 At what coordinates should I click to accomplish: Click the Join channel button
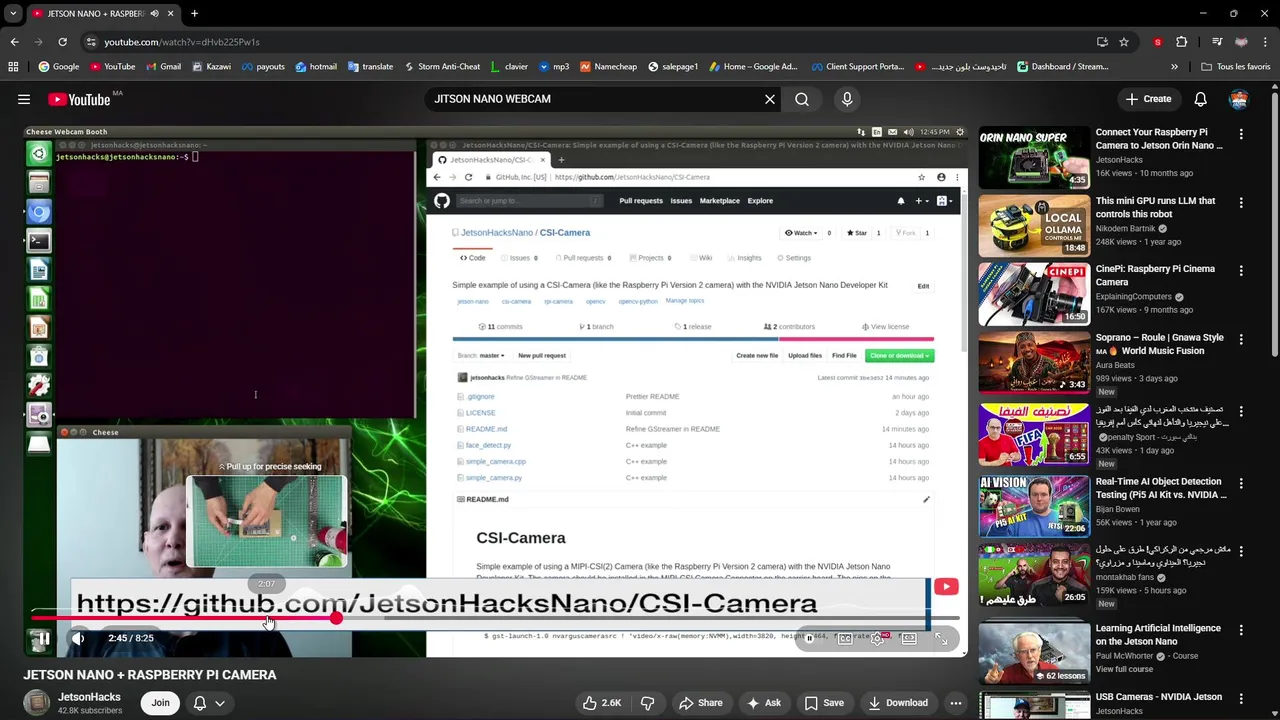tap(160, 703)
